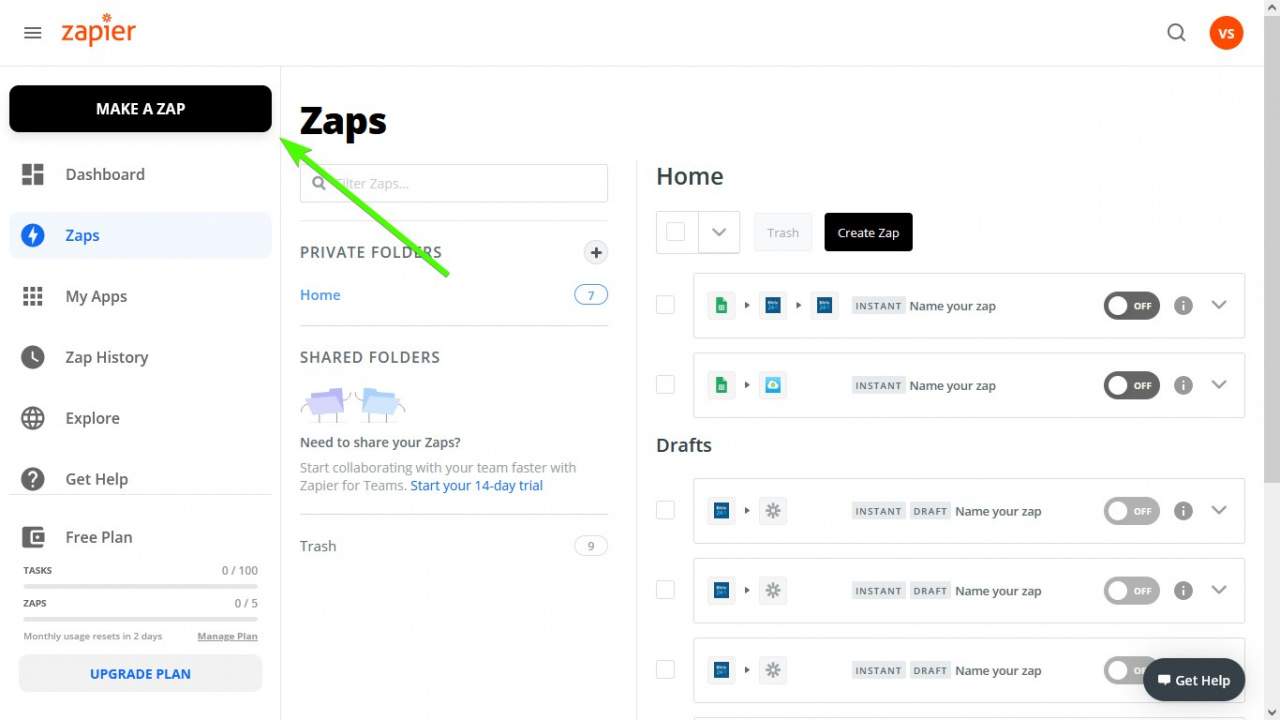
Task: Go to Dashboard in the sidebar
Action: tap(140, 174)
